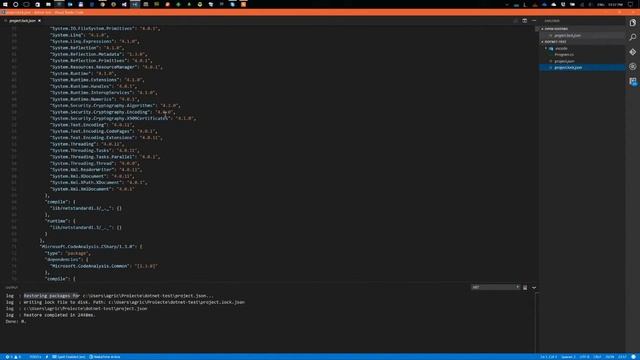Open the Source Control (Git) view

tap(633, 52)
